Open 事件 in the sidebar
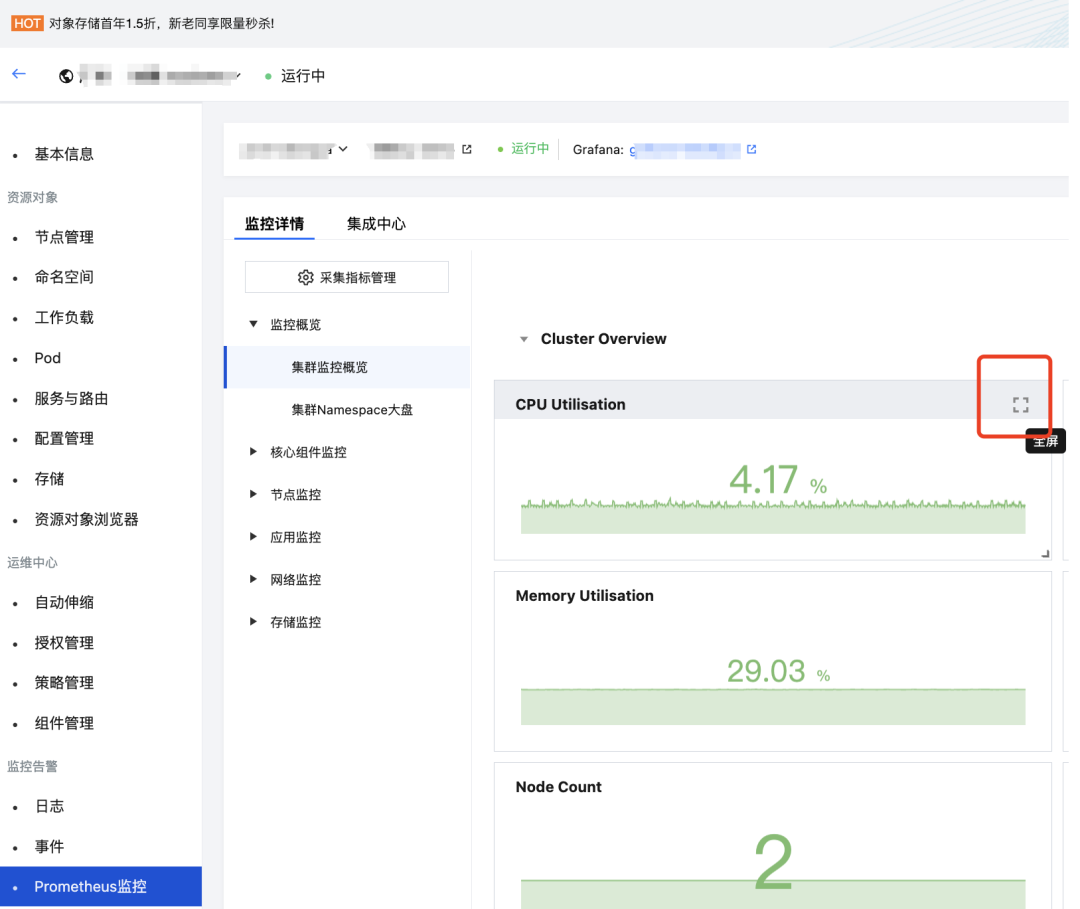This screenshot has height=909, width=1080. (x=50, y=847)
